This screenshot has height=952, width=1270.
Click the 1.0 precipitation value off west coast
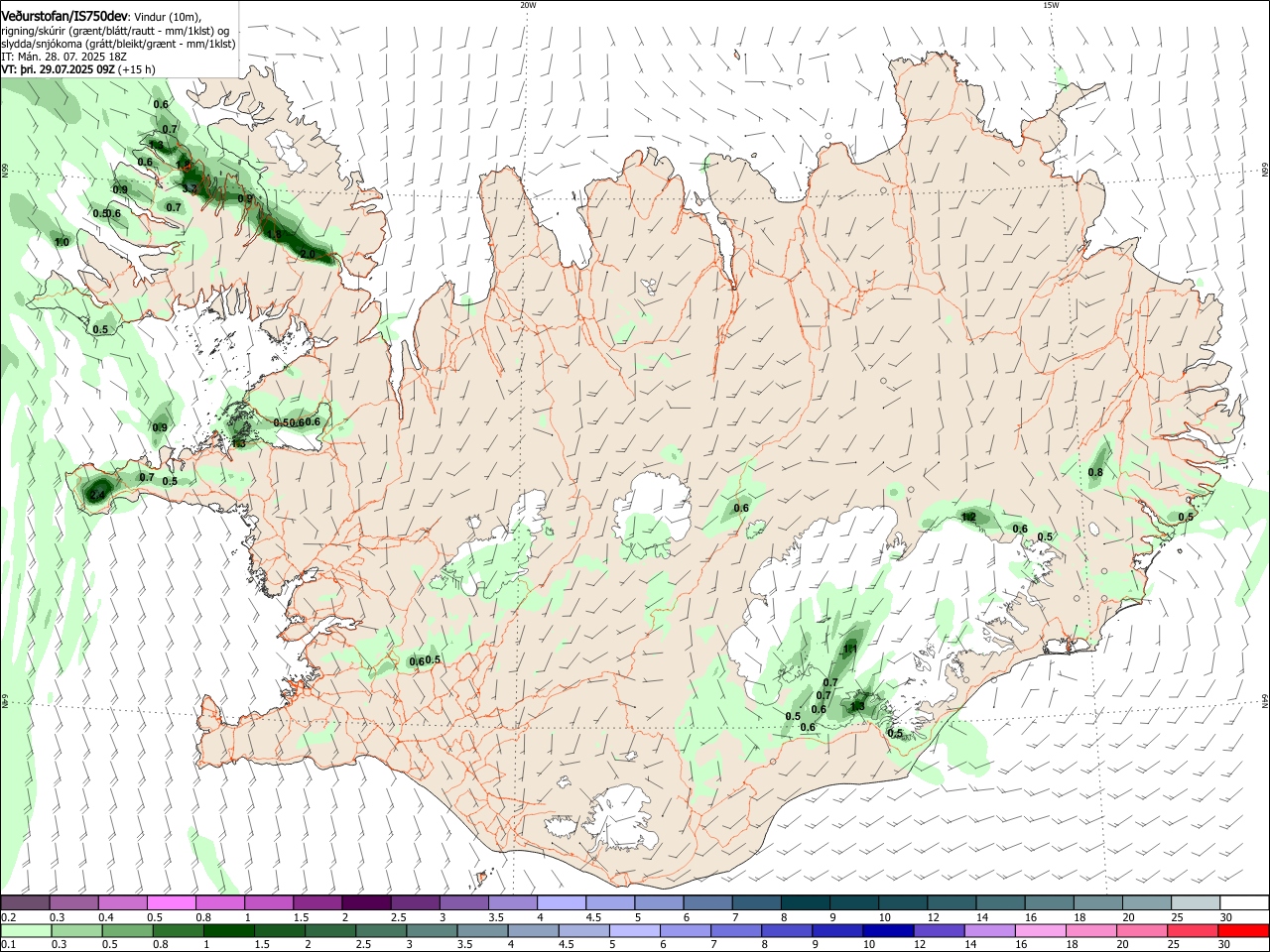62,242
